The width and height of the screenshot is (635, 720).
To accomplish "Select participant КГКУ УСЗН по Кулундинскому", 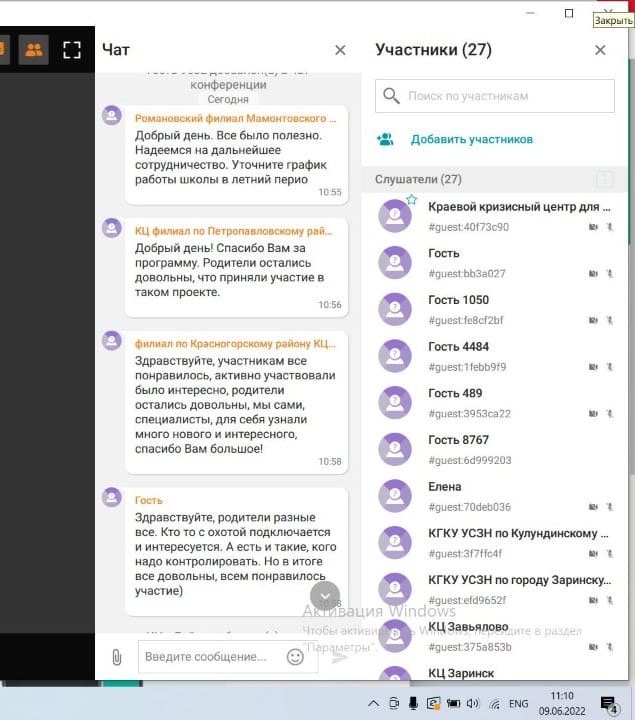I will point(495,543).
